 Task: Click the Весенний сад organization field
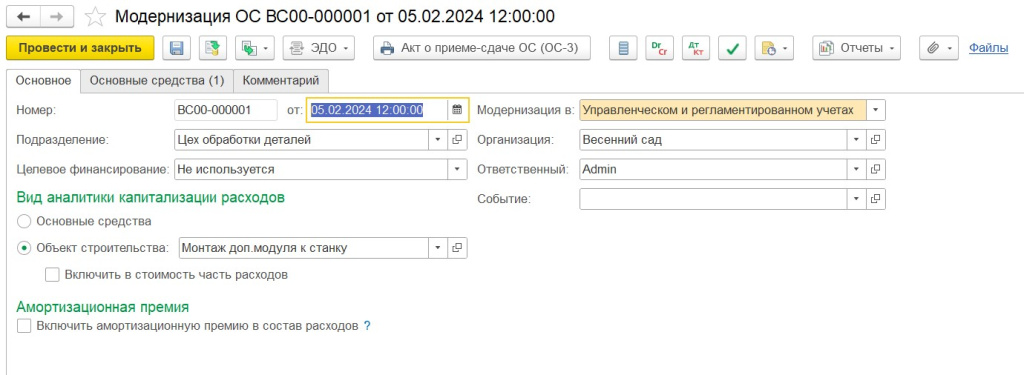(713, 140)
